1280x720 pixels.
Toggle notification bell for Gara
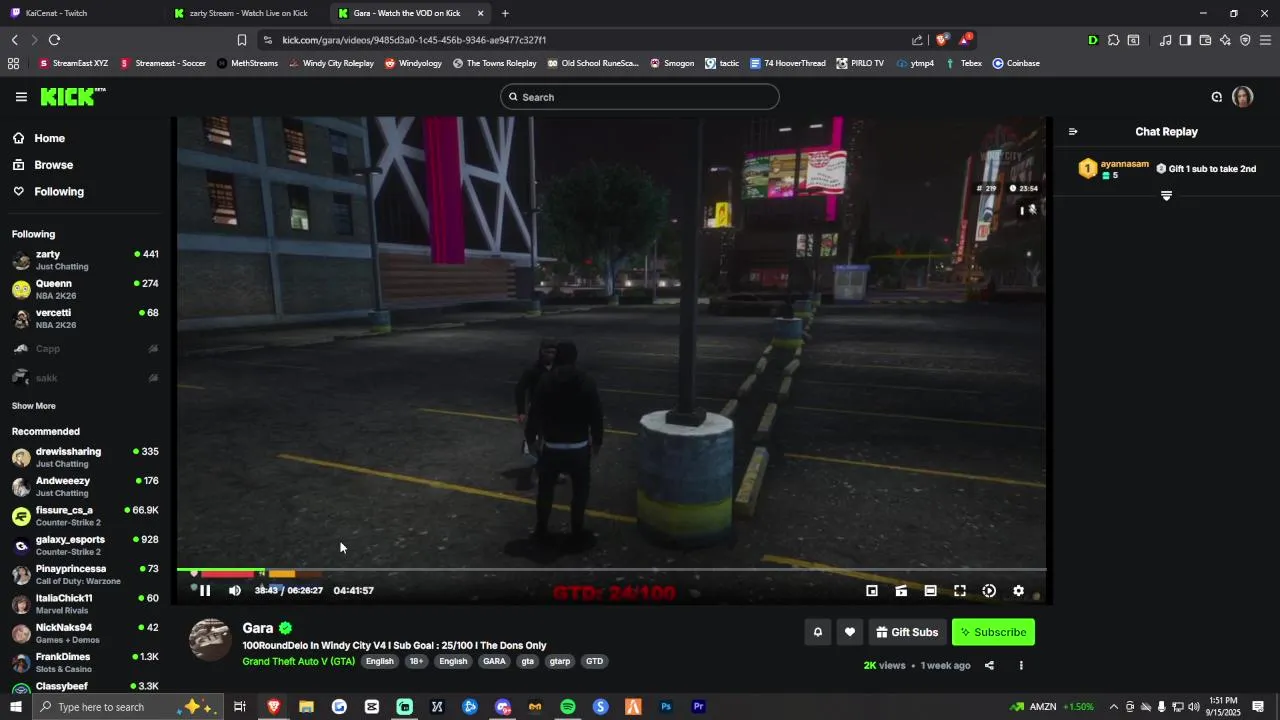[x=818, y=632]
